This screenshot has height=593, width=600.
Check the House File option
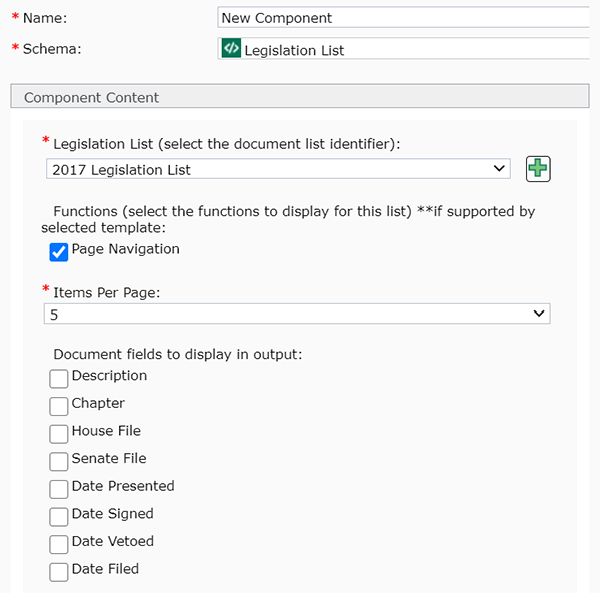59,433
